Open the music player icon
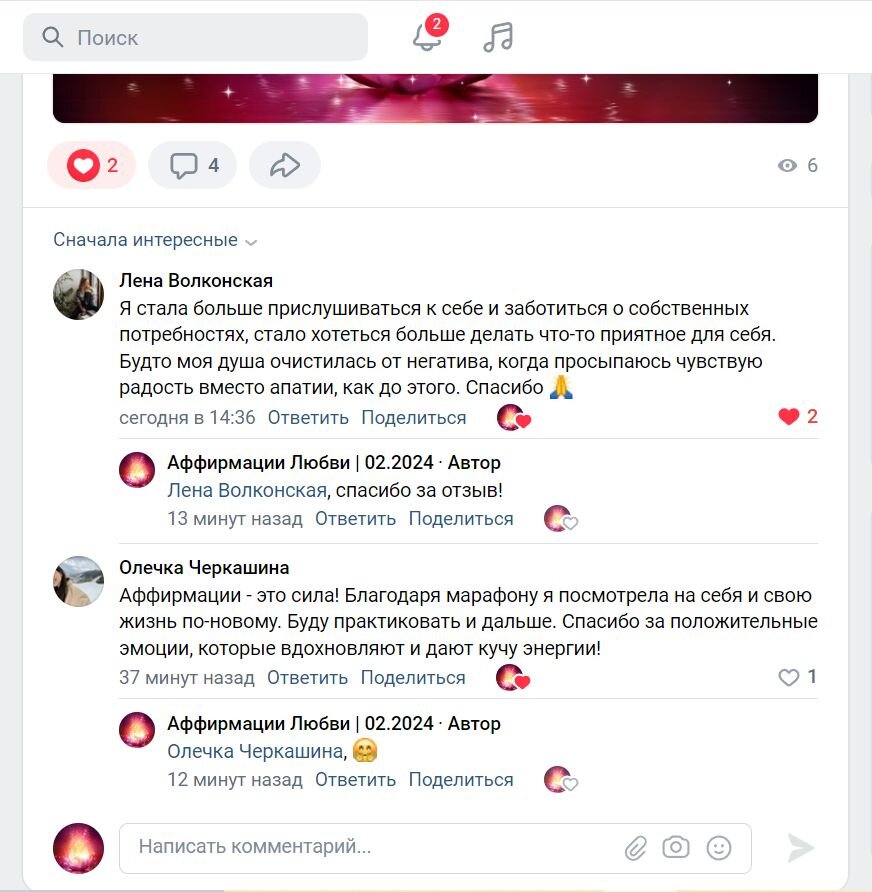The image size is (872, 892). click(498, 38)
